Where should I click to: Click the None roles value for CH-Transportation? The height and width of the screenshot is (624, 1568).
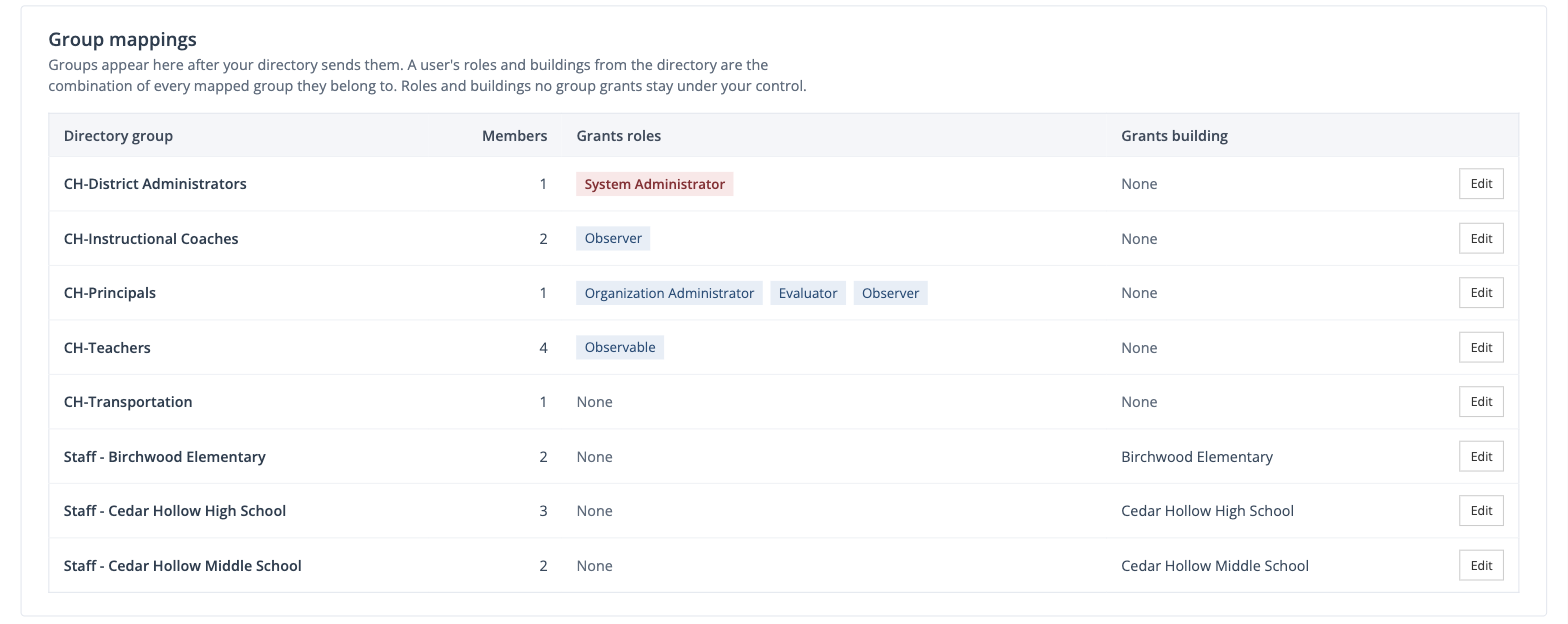point(594,402)
